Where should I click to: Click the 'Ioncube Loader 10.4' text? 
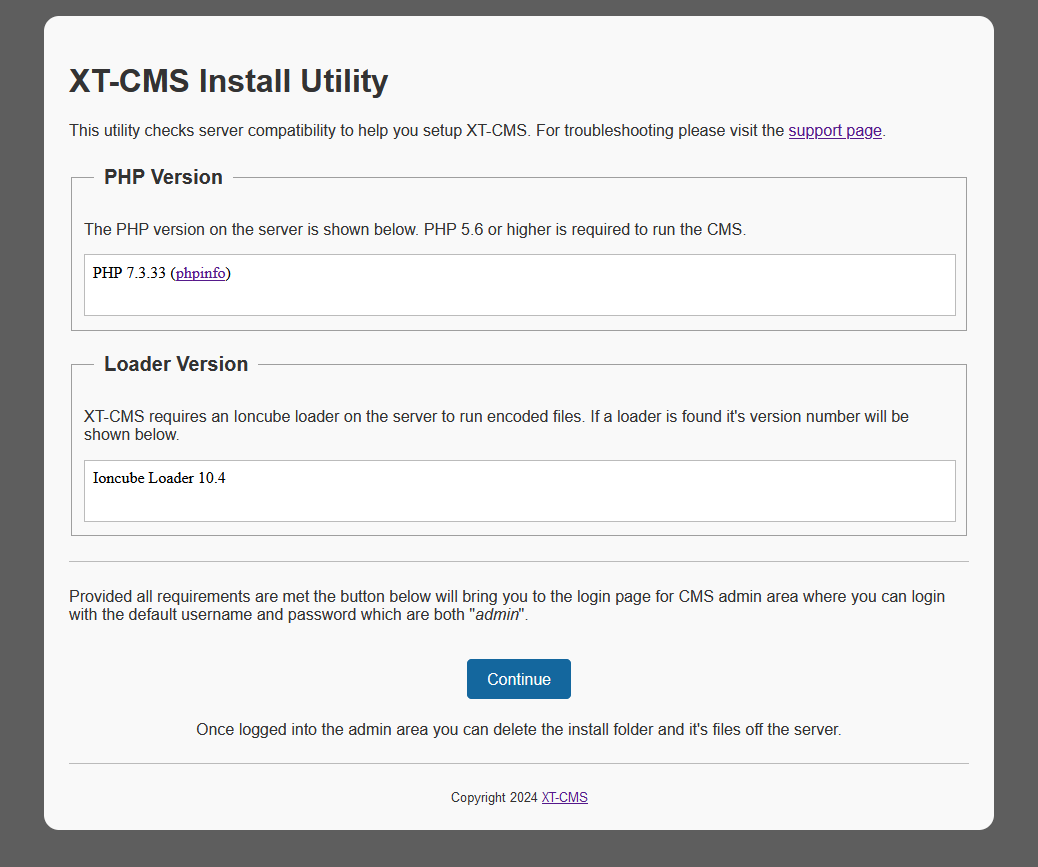coord(159,478)
